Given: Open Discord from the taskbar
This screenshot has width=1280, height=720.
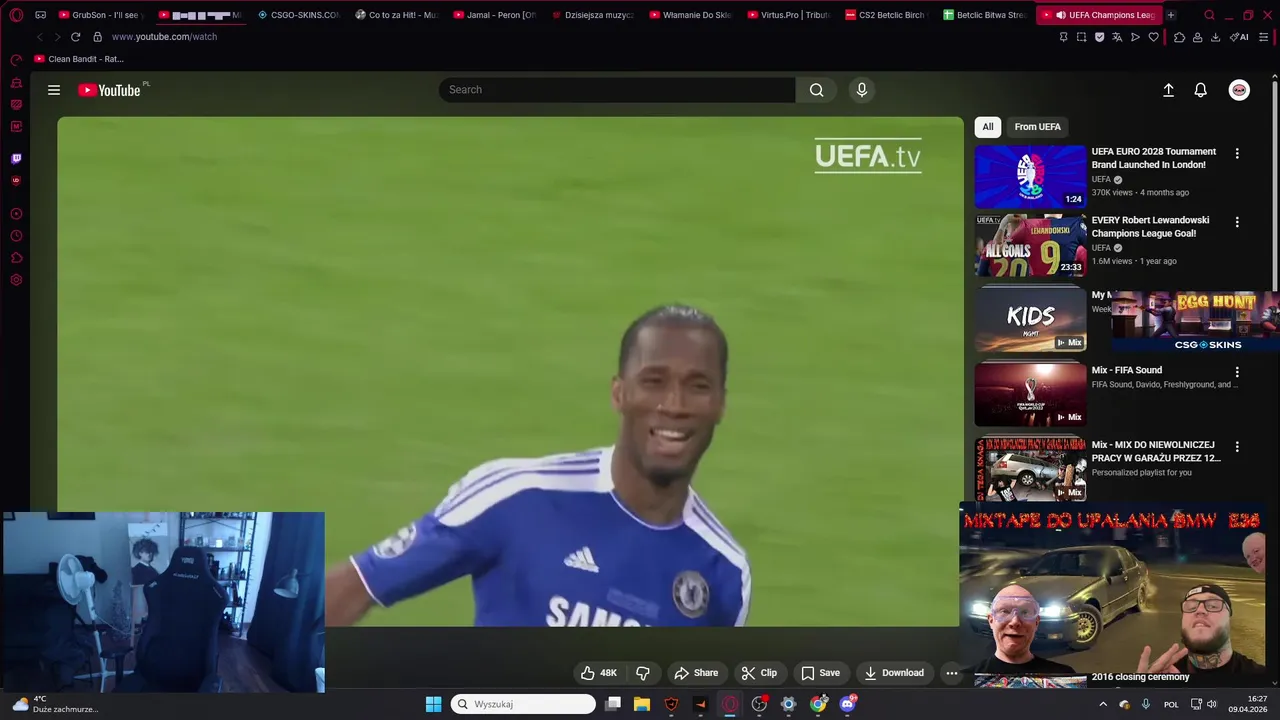Looking at the screenshot, I should click(848, 704).
